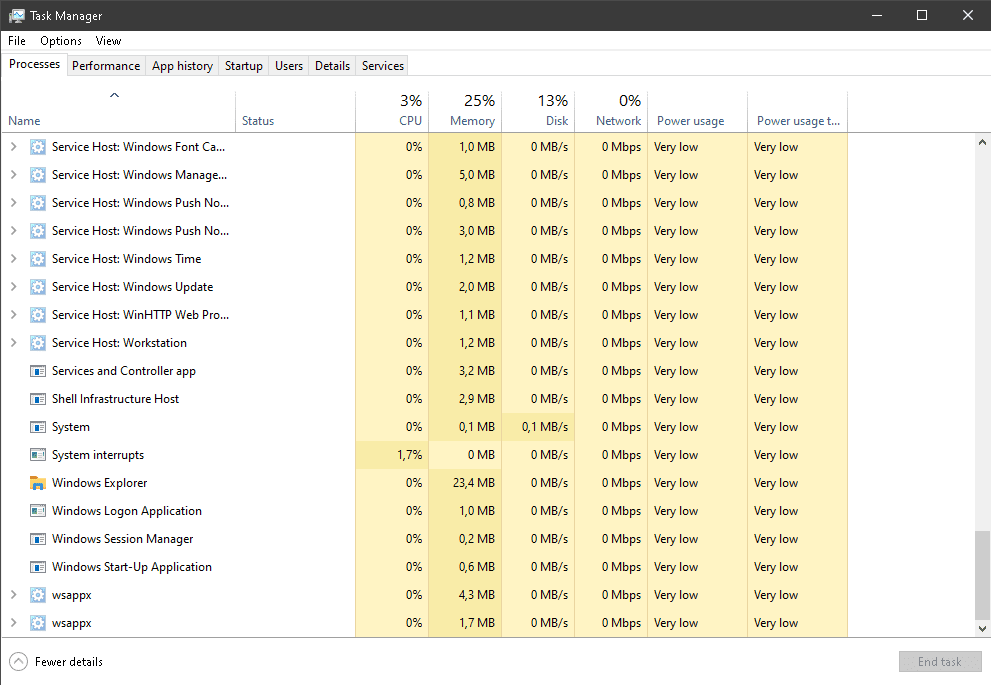Click the Windows Time service gear icon
991x685 pixels.
point(38,259)
